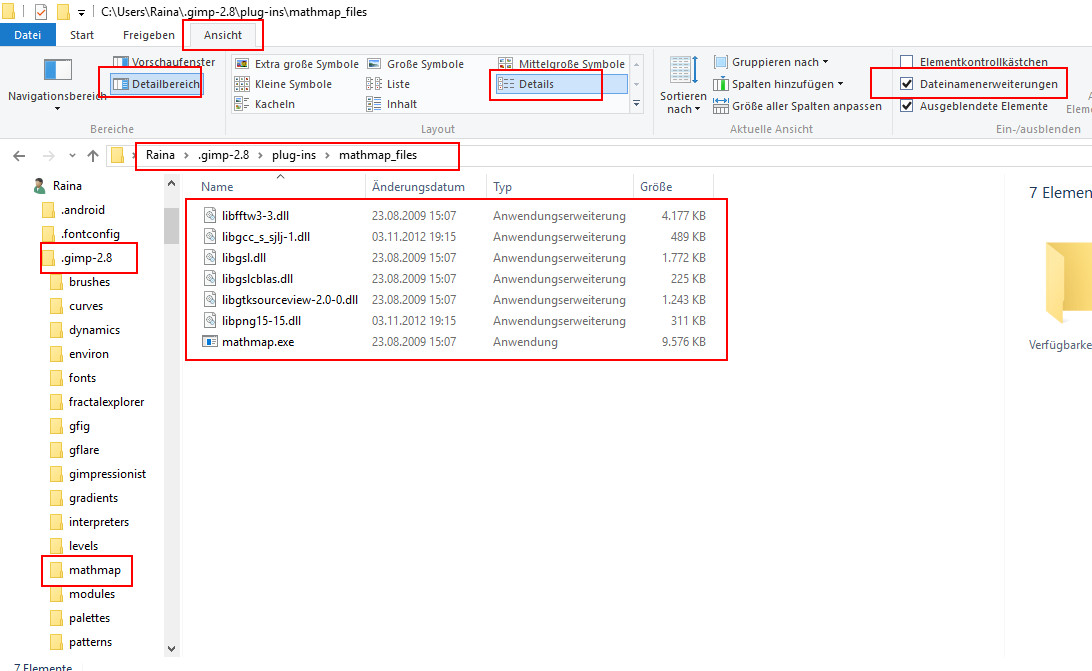
Task: Open the Freigeben ribbon tab
Action: [x=148, y=35]
